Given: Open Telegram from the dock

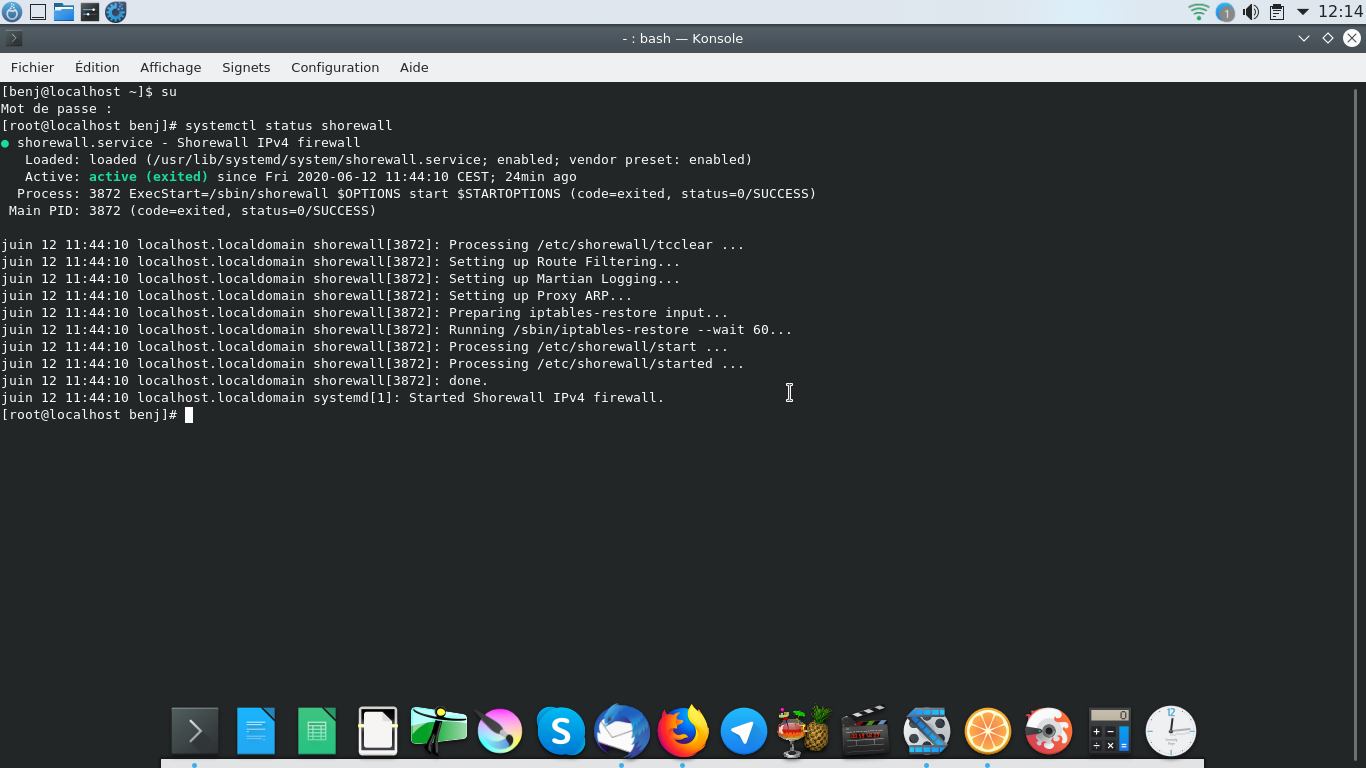Looking at the screenshot, I should pyautogui.click(x=744, y=731).
